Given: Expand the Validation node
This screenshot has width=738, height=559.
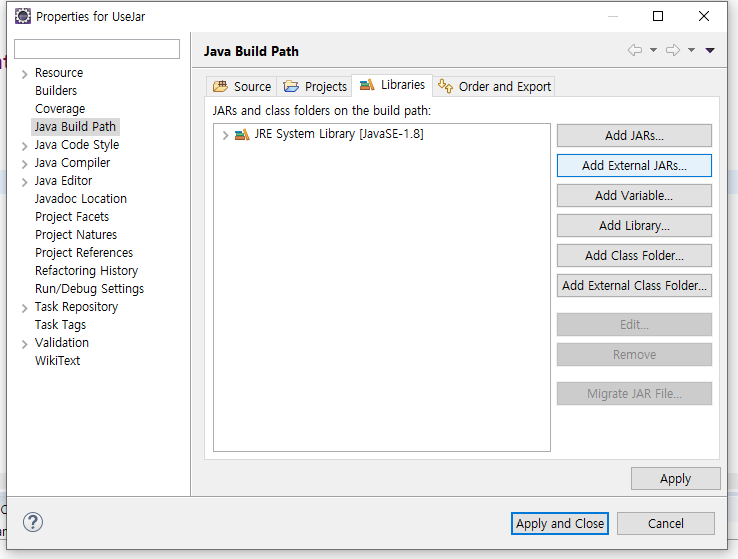Looking at the screenshot, I should coord(24,344).
